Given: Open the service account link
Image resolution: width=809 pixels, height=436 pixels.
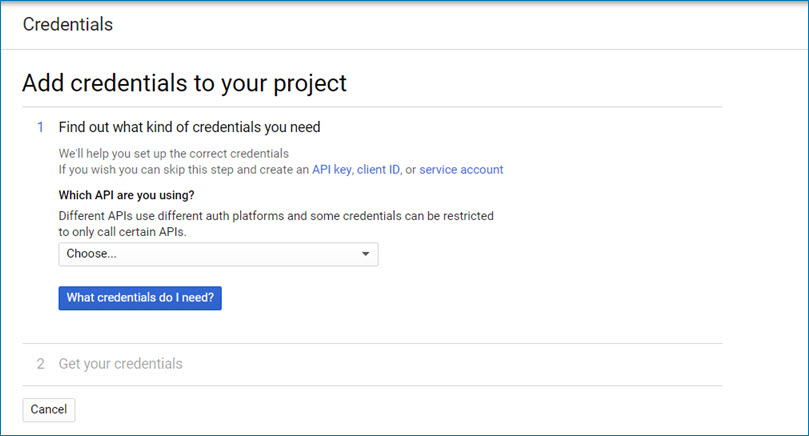Looking at the screenshot, I should (x=461, y=170).
